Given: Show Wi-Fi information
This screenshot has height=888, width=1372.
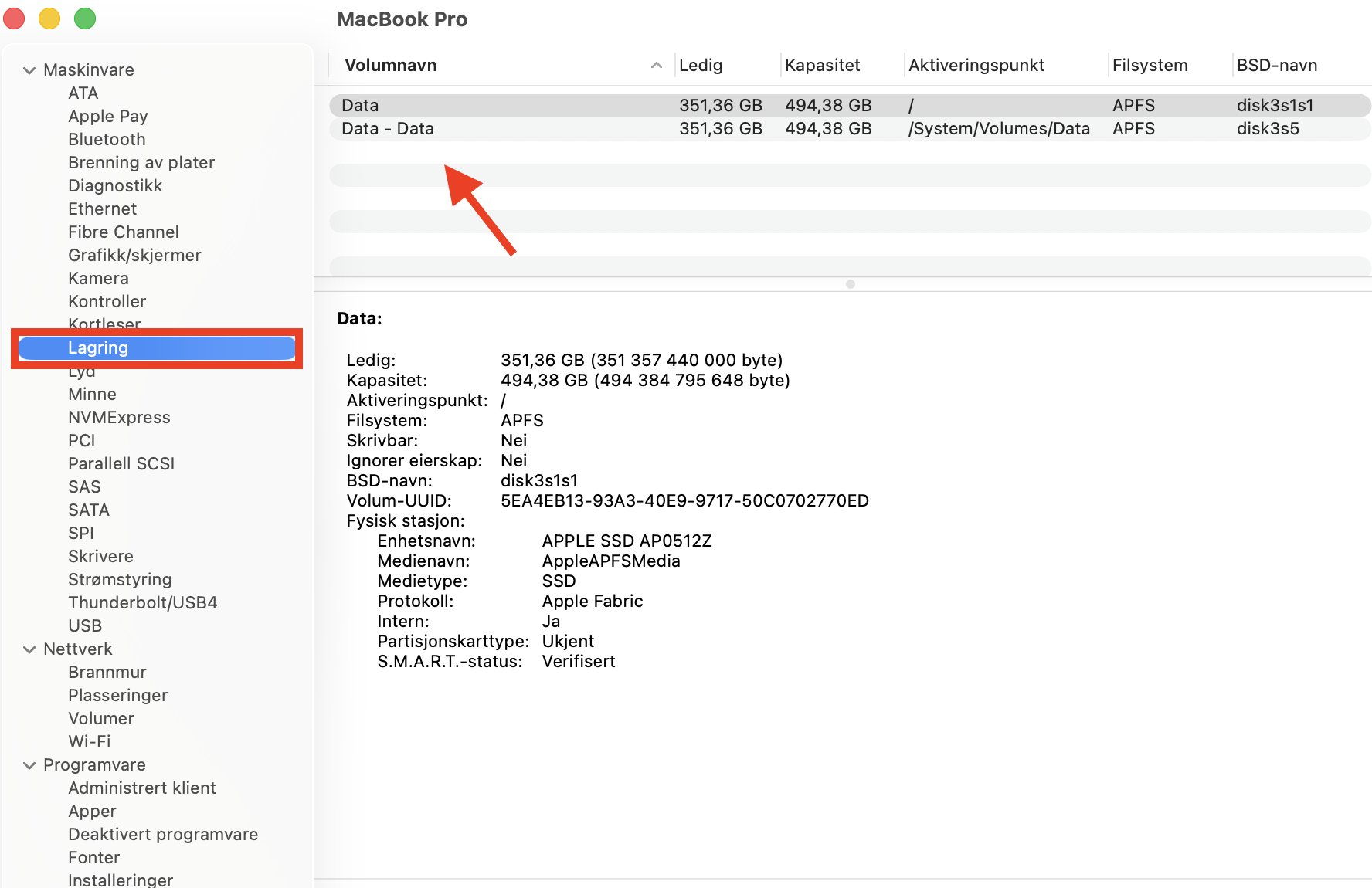Looking at the screenshot, I should (x=90, y=742).
